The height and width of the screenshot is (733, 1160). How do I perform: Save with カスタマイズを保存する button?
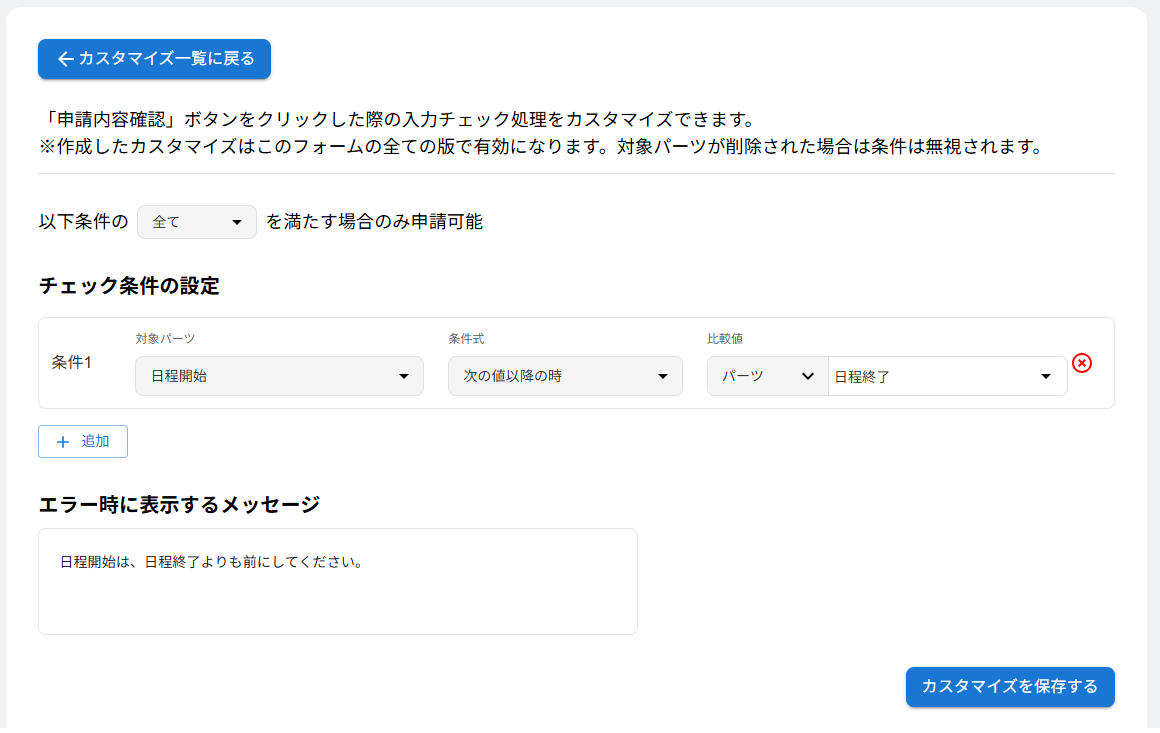(1010, 686)
